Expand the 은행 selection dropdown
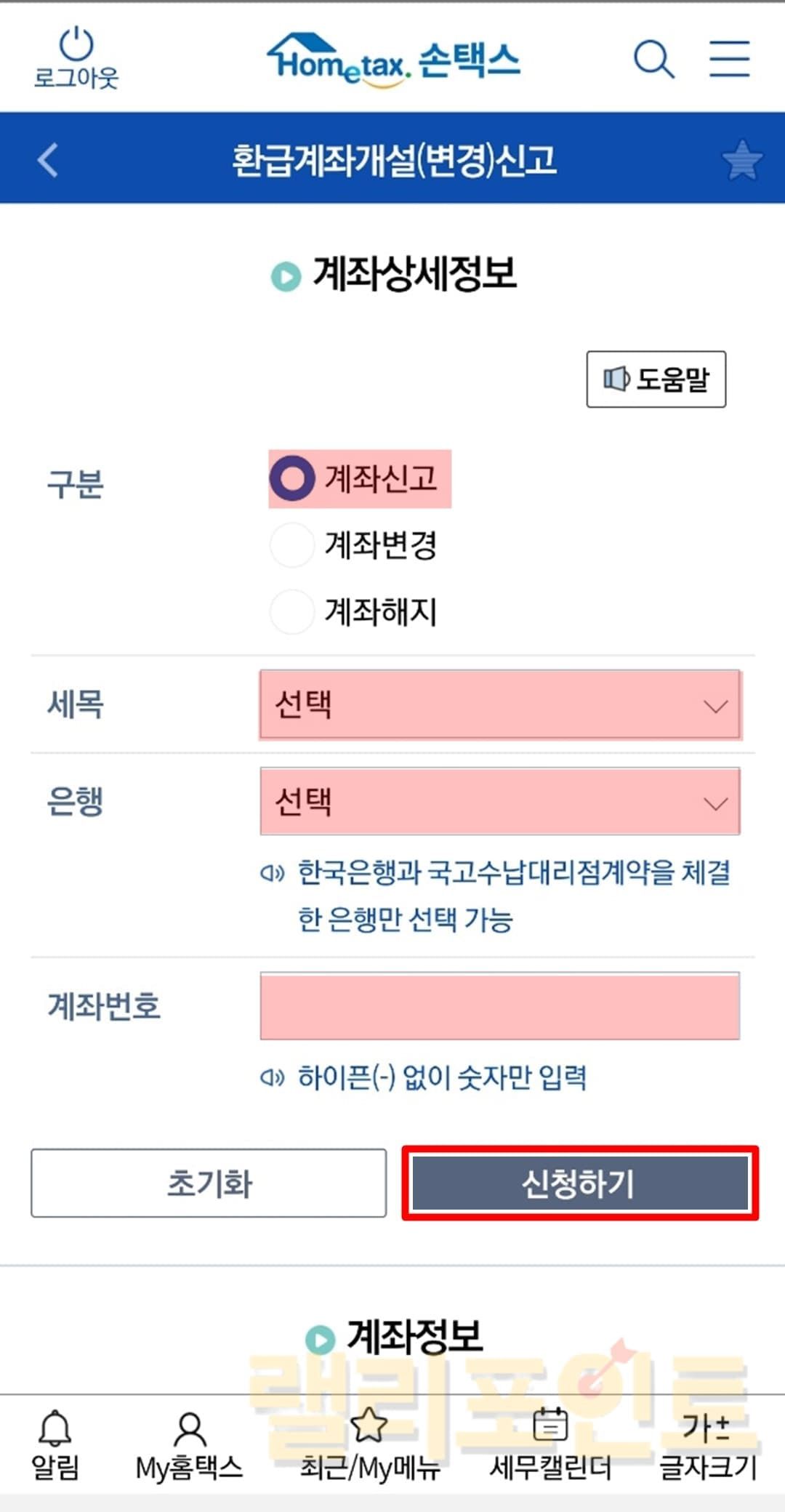The width and height of the screenshot is (785, 1512). (500, 801)
